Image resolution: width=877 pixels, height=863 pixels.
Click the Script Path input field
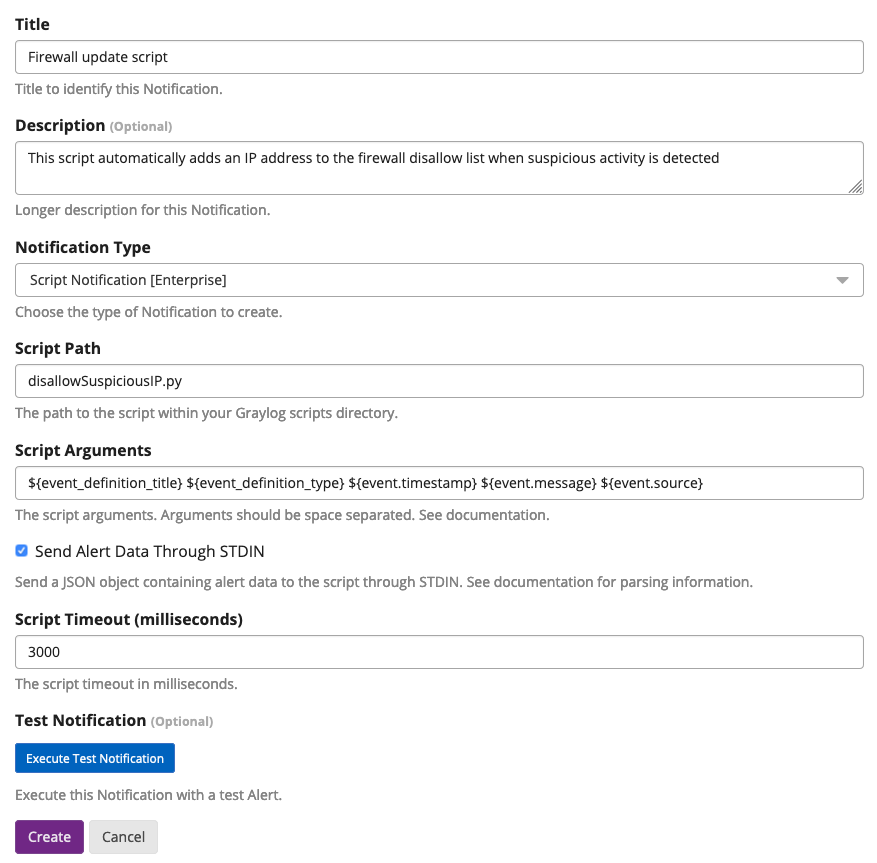[439, 381]
